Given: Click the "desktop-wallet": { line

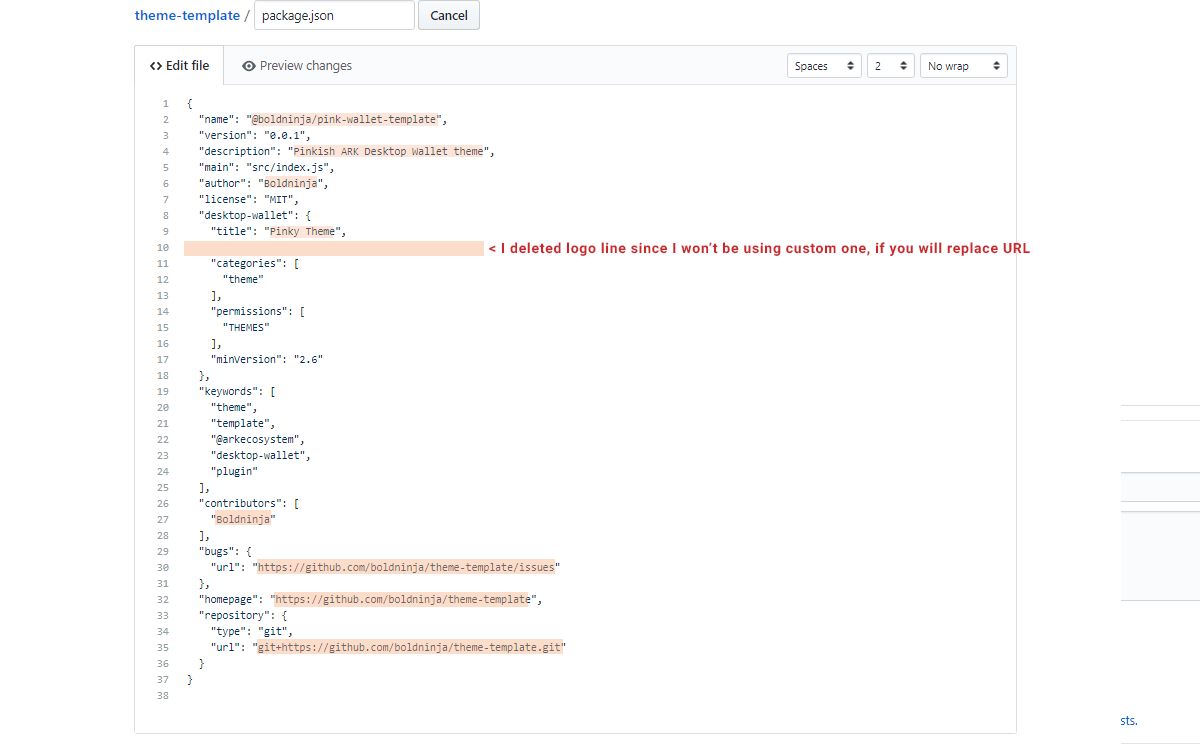Looking at the screenshot, I should 255,215.
